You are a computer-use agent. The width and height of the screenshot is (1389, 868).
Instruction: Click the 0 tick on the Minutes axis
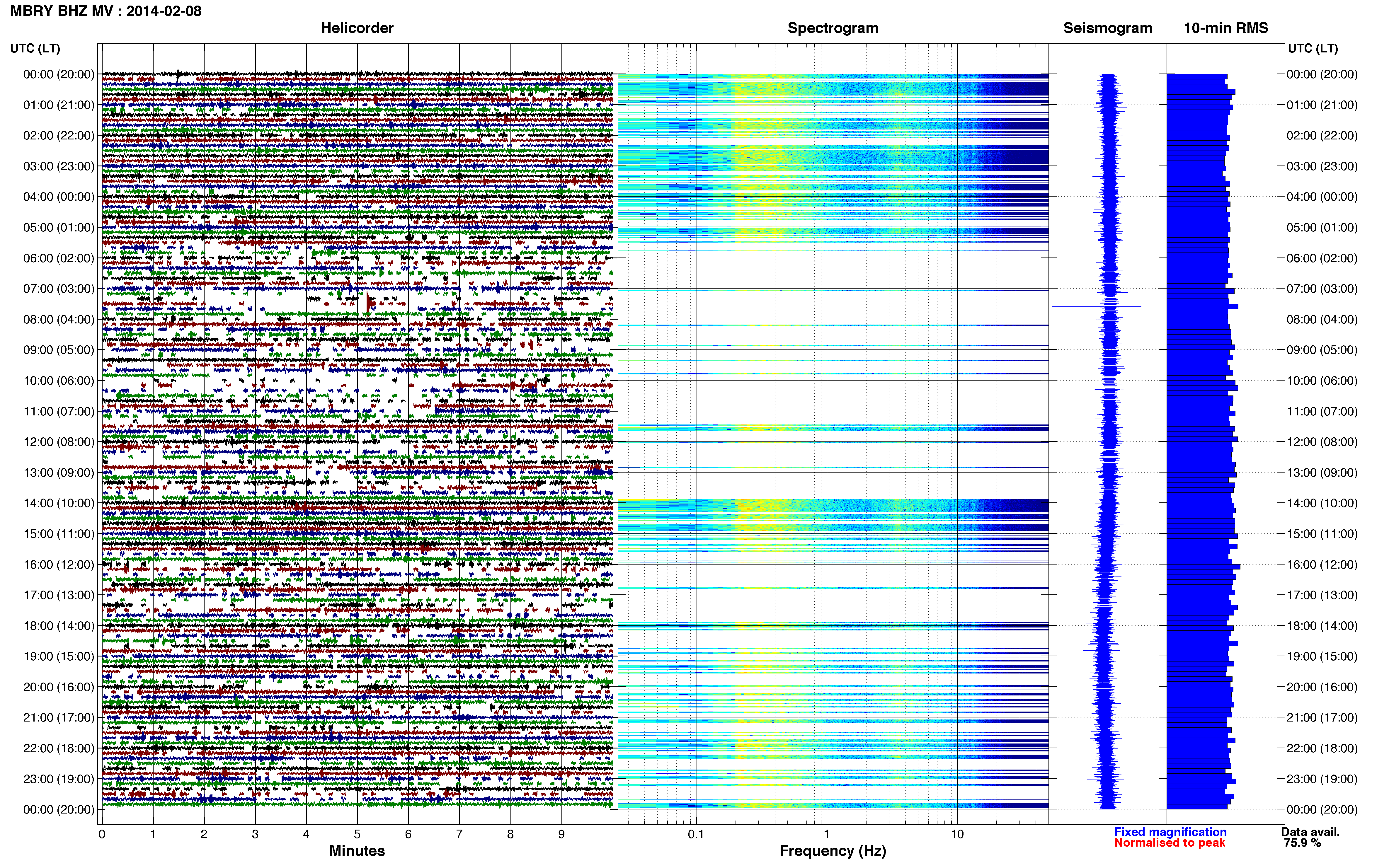(102, 834)
